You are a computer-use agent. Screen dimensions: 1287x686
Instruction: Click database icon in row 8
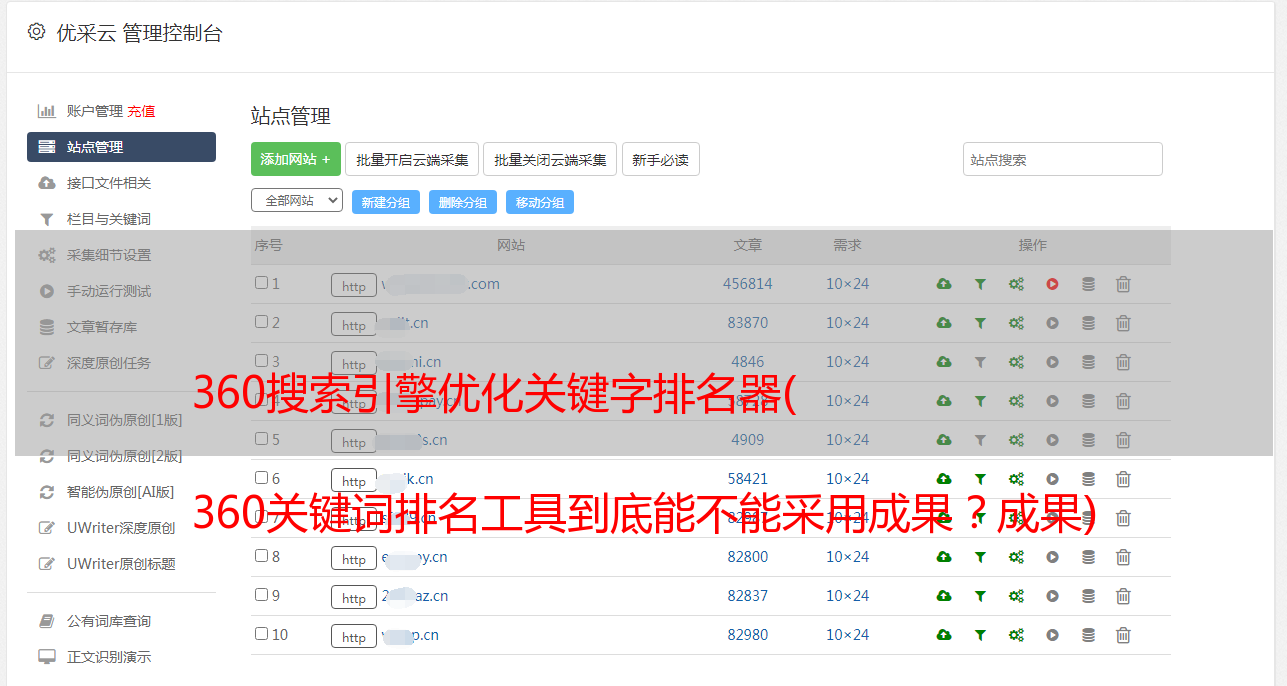[x=1088, y=557]
